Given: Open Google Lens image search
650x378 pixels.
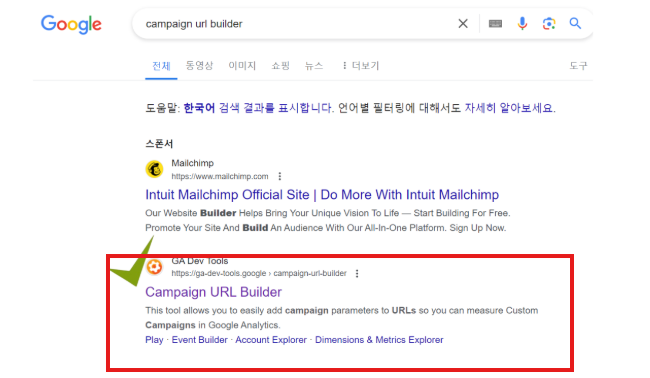Looking at the screenshot, I should (549, 24).
